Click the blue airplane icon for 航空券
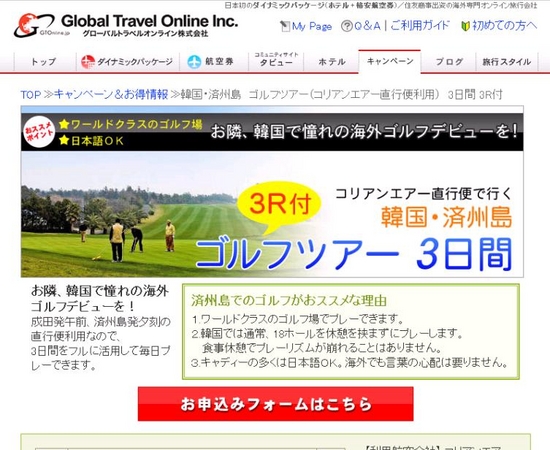 click(194, 62)
